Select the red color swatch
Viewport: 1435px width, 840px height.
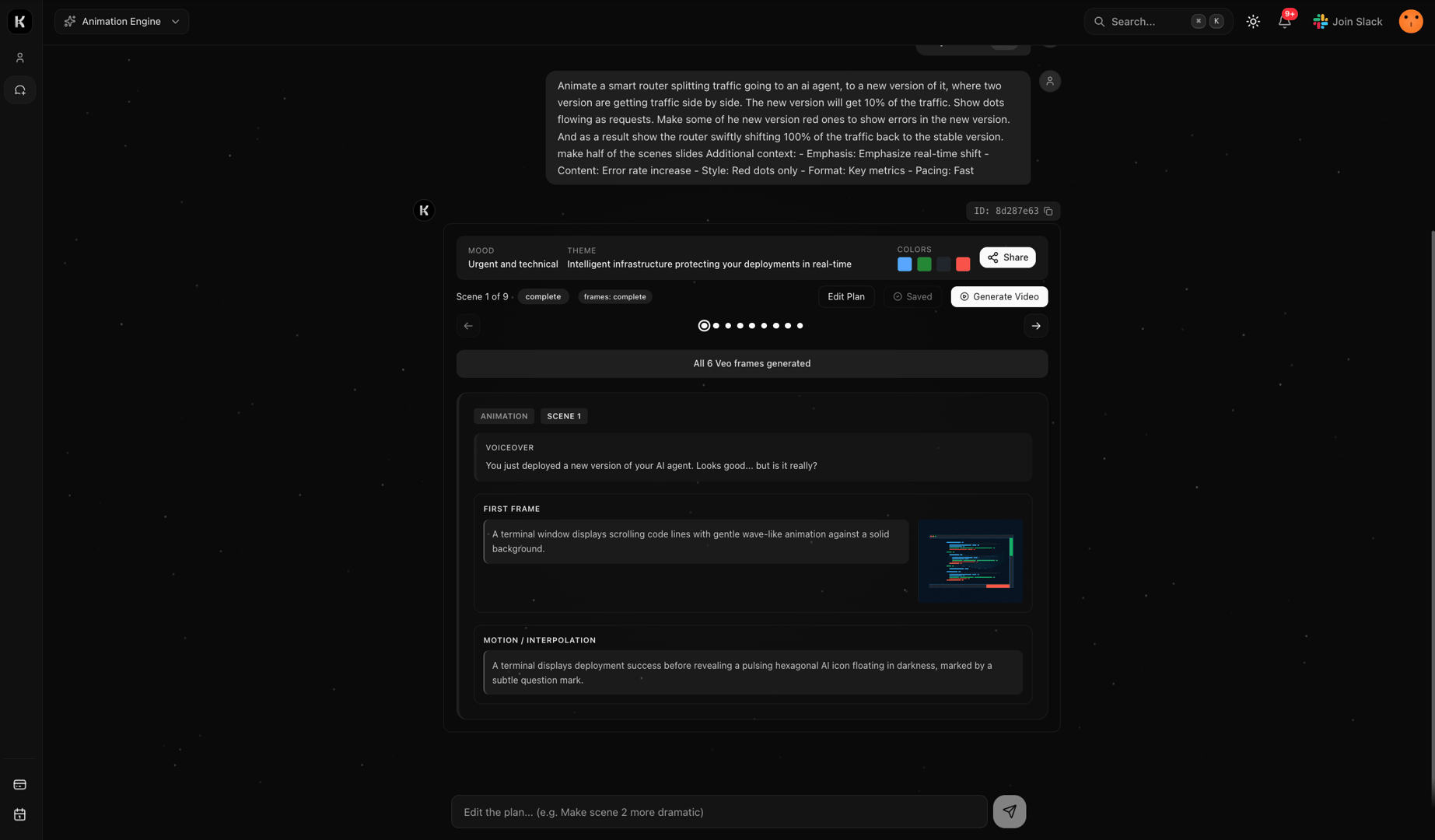pyautogui.click(x=963, y=264)
